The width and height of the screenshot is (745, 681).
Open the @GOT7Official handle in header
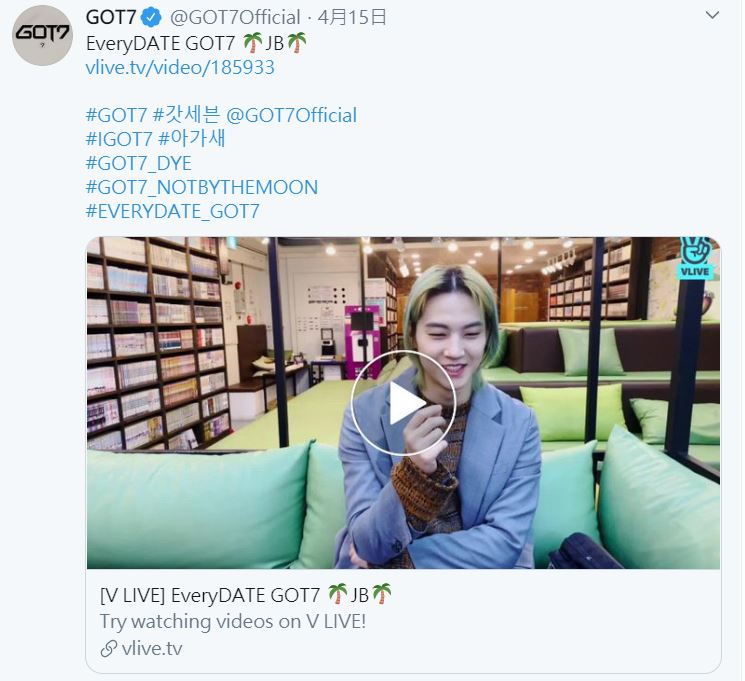235,18
